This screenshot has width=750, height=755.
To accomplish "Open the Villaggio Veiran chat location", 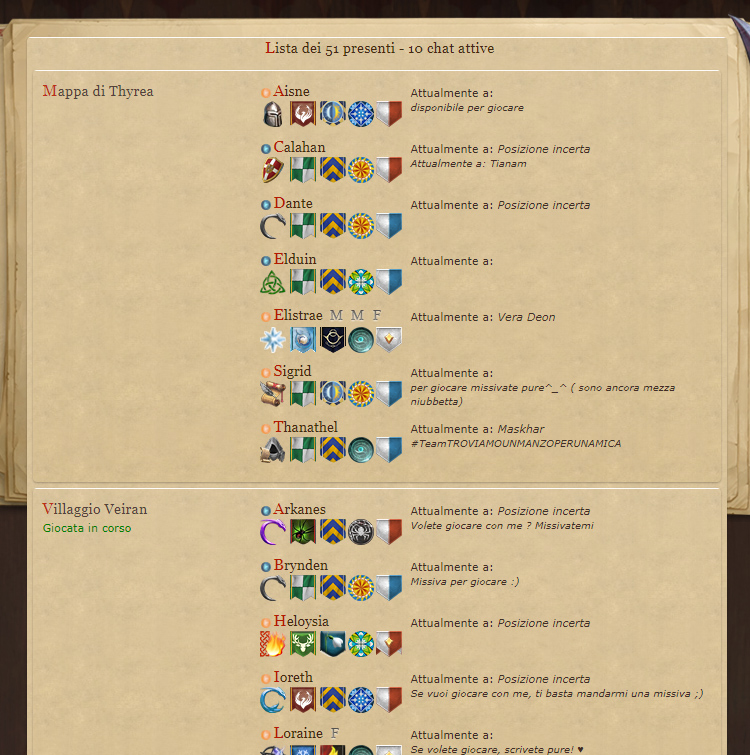I will pyautogui.click(x=94, y=509).
